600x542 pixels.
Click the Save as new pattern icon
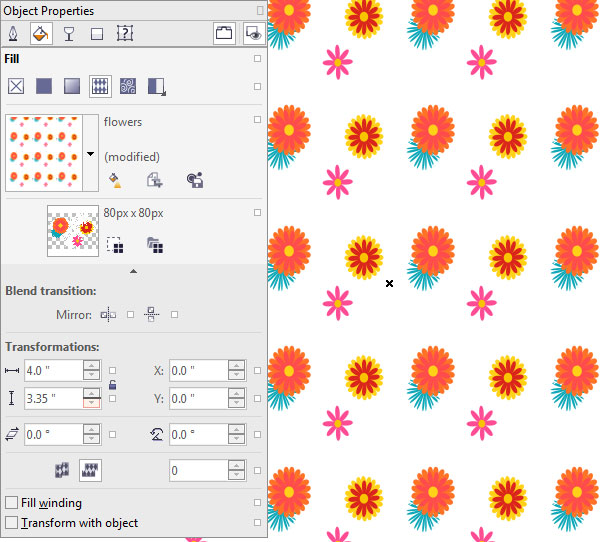(195, 180)
